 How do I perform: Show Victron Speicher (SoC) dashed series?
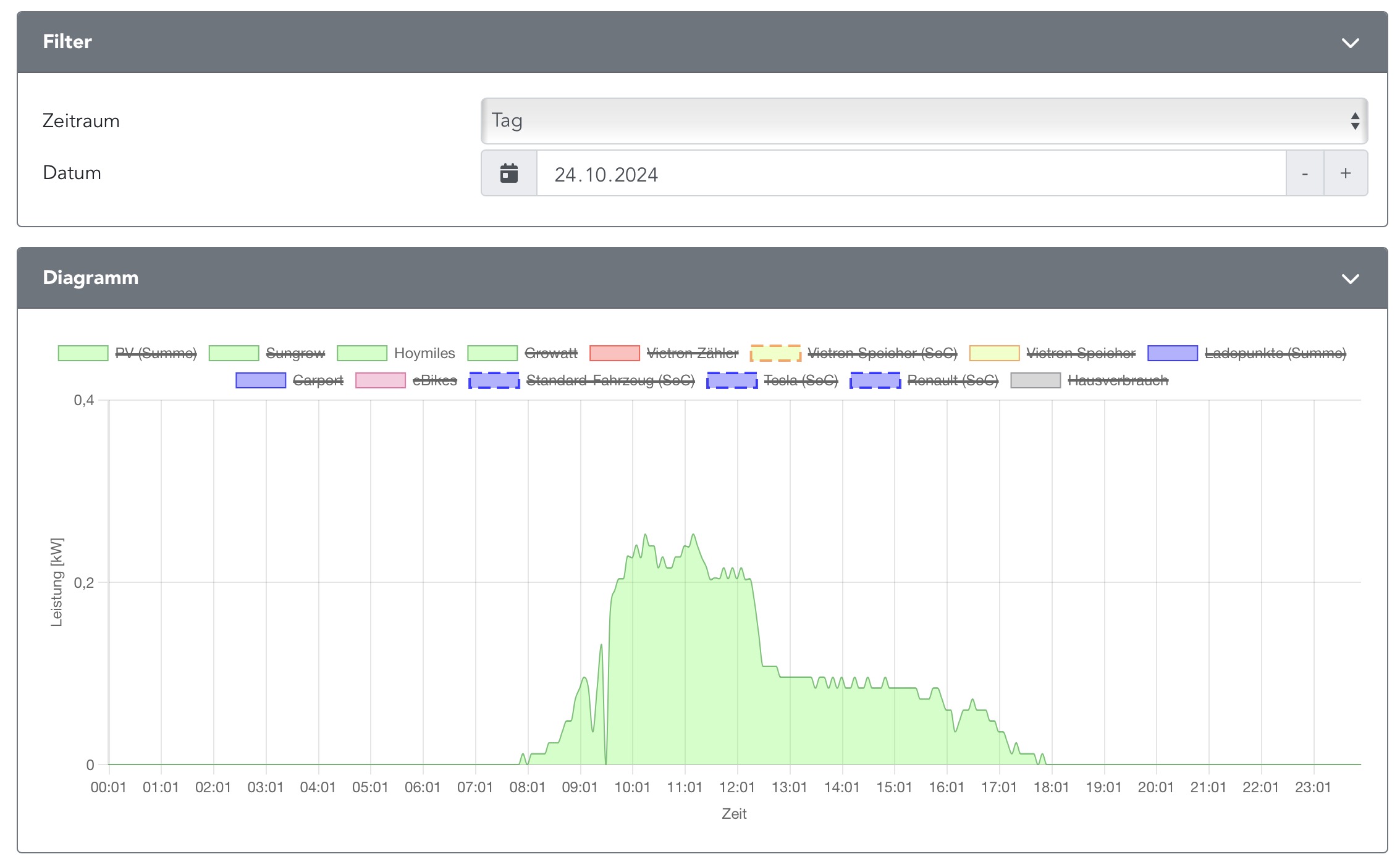click(x=882, y=353)
